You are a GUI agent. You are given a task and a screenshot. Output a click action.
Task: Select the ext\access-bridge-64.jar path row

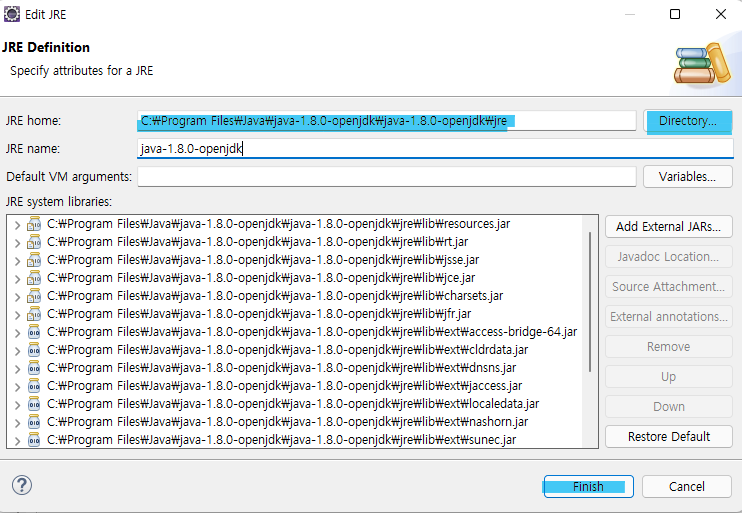click(x=312, y=332)
